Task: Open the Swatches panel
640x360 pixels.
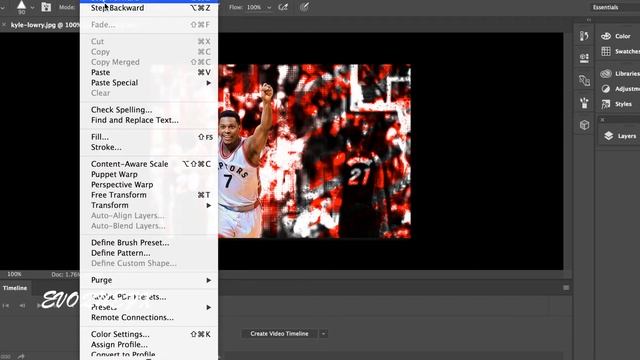Action: pos(620,51)
